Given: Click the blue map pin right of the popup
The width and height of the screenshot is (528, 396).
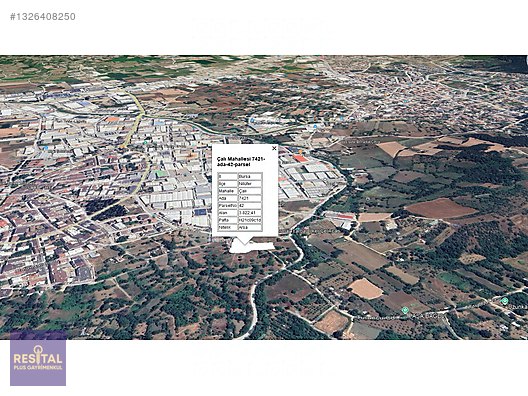Looking at the screenshot, I should click(315, 127).
